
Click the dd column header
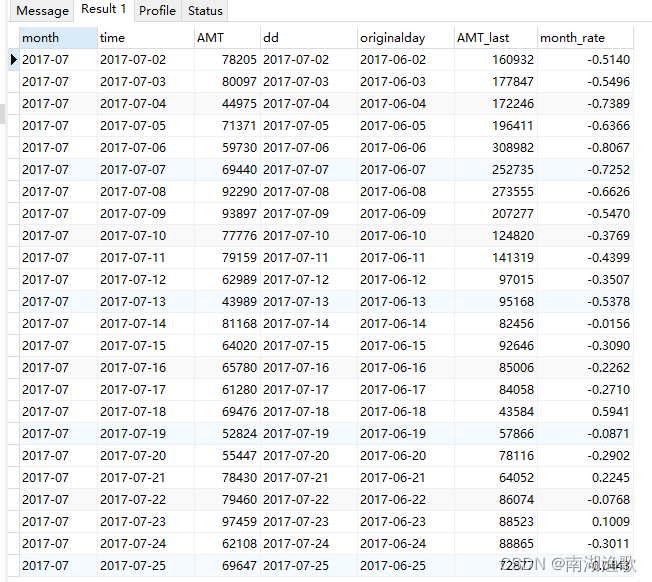click(307, 38)
